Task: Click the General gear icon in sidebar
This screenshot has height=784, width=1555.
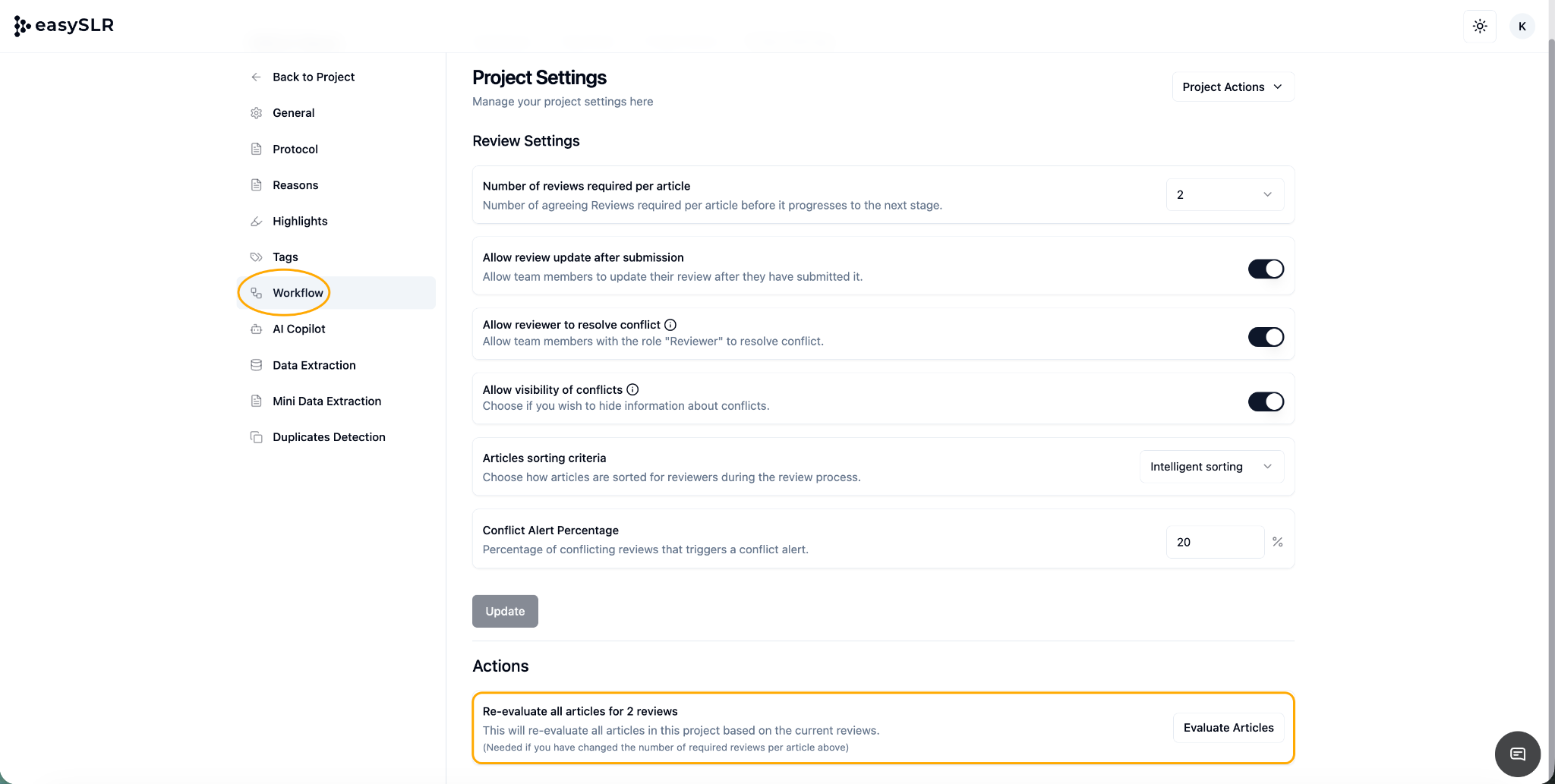Action: (257, 113)
